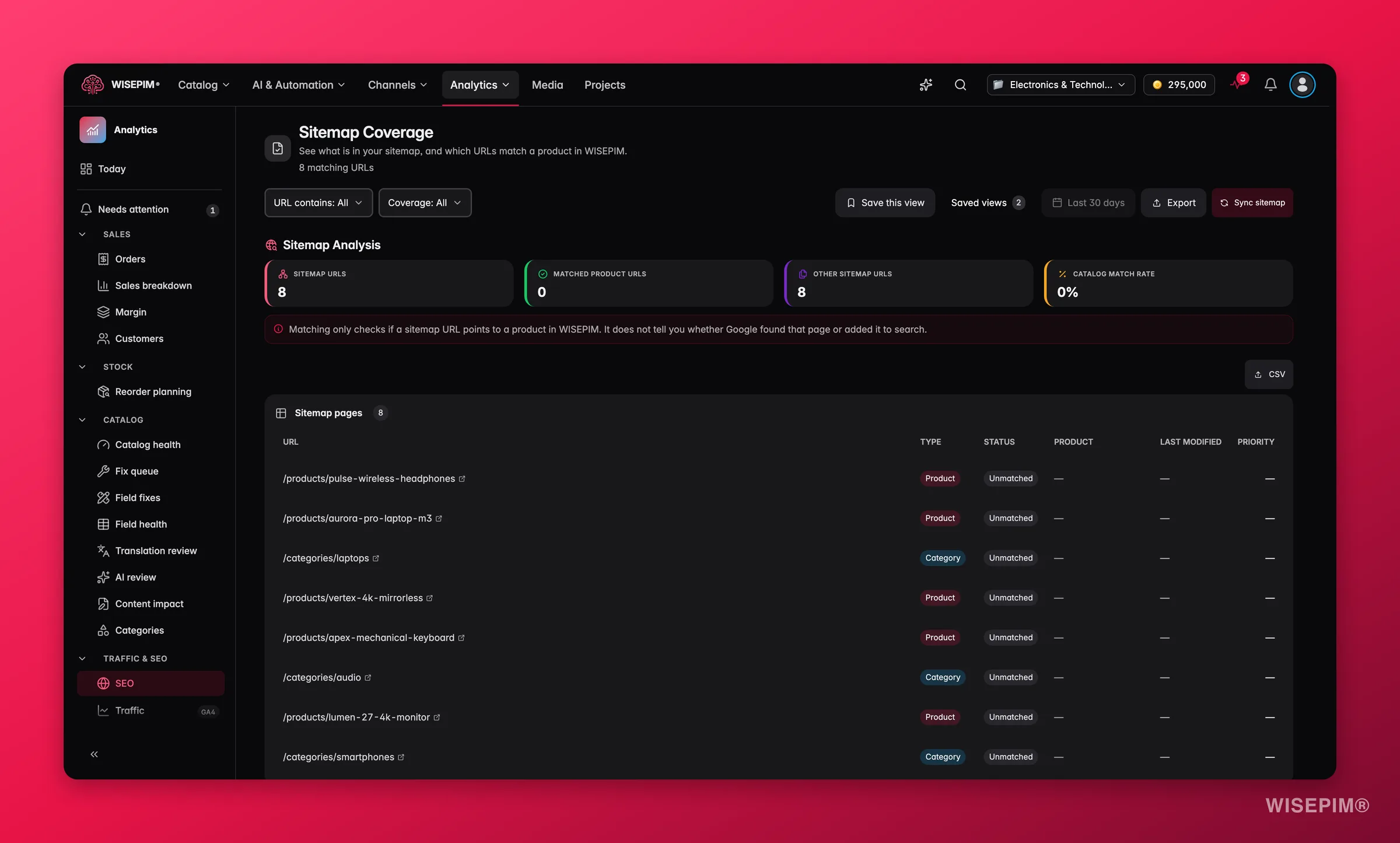Open the AI & Automation menu
This screenshot has width=1400, height=843.
click(298, 85)
